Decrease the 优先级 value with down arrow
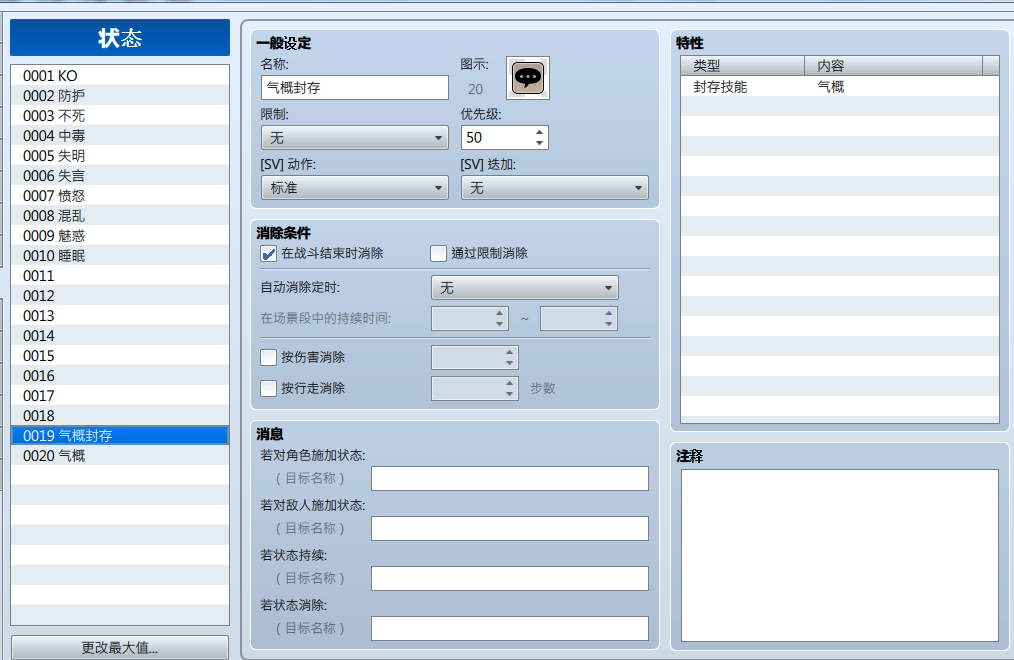1014x660 pixels. point(539,143)
